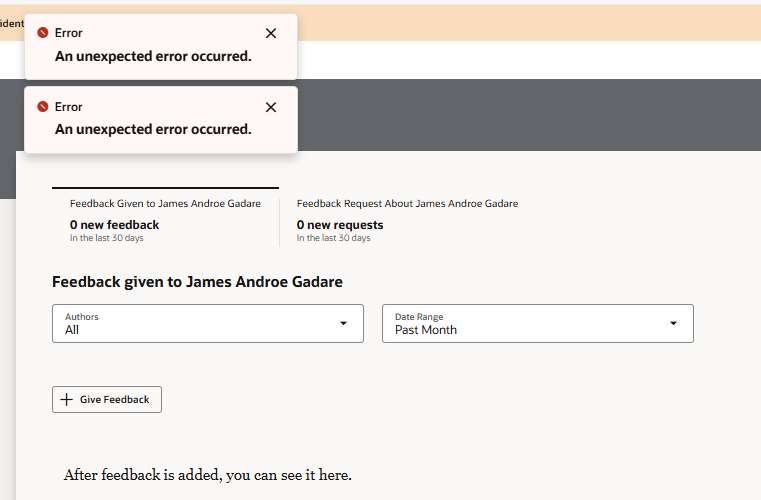Open the Date Range dropdown
This screenshot has width=761, height=500.
pyautogui.click(x=538, y=323)
